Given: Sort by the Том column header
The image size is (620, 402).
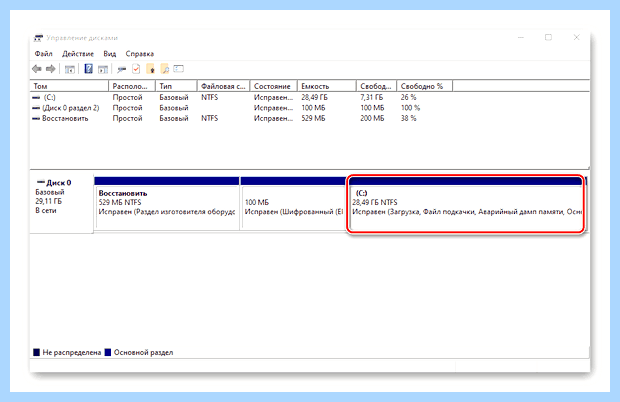Looking at the screenshot, I should pos(69,86).
